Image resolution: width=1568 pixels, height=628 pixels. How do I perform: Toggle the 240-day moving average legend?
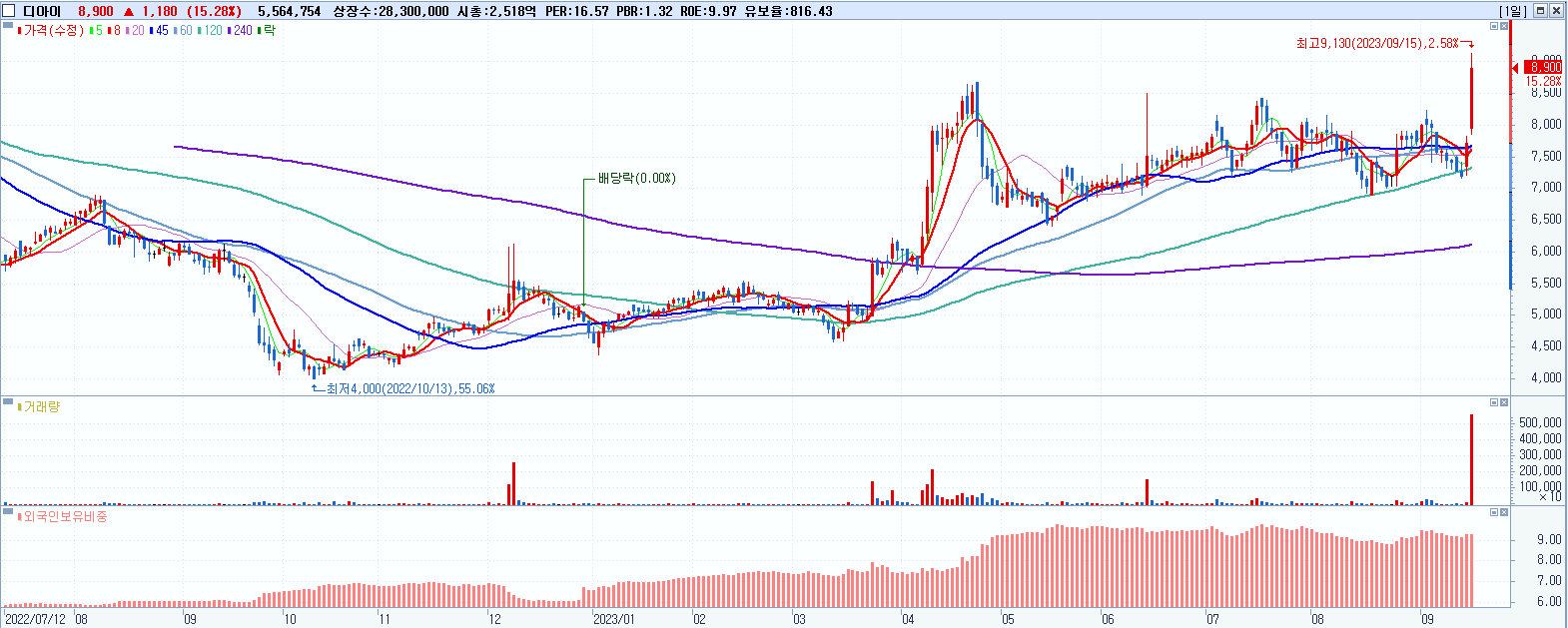(240, 31)
